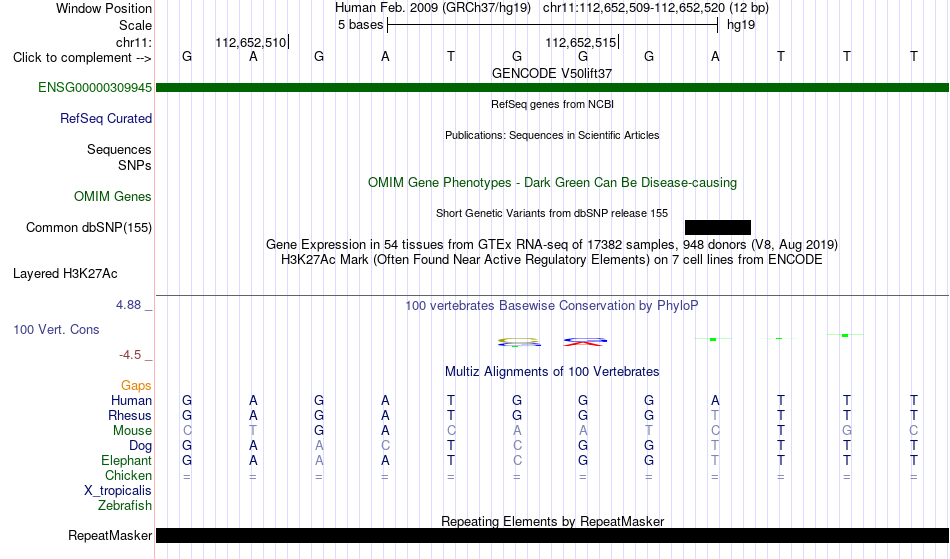Viewport: 950px width, 559px height.
Task: Click the 112,652,515 position marker
Action: [x=581, y=43]
